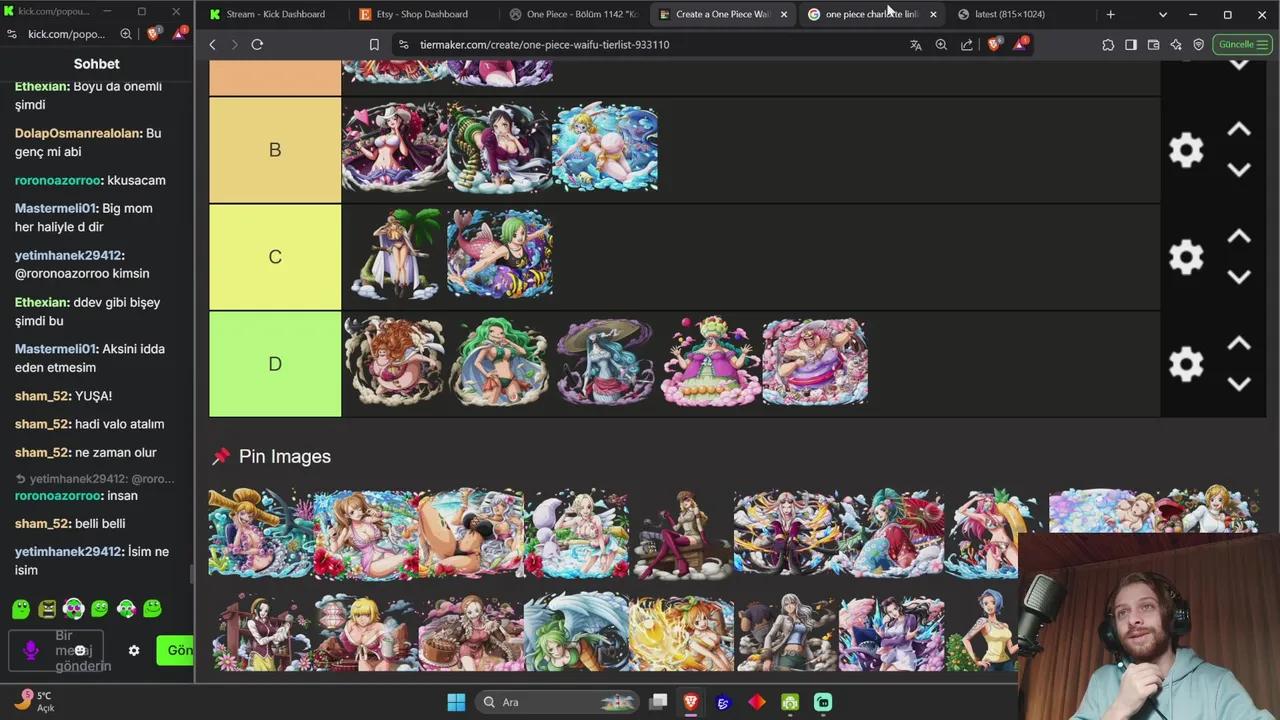The height and width of the screenshot is (720, 1280).
Task: Click the green Gönder button in chat
Action: click(x=180, y=650)
